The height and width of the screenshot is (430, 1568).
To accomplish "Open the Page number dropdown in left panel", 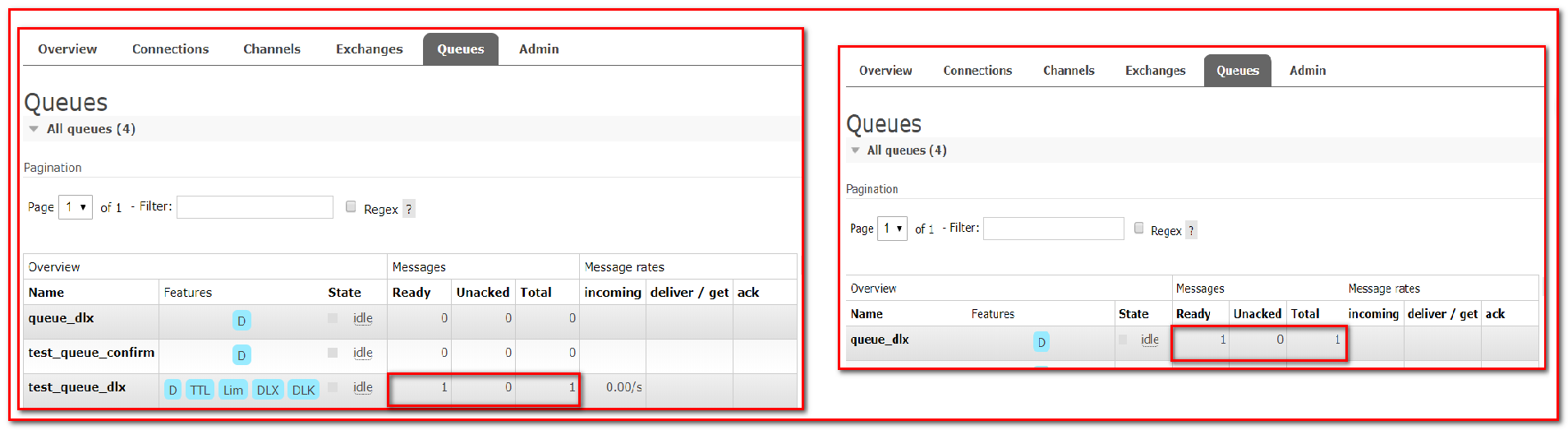I will [x=76, y=207].
